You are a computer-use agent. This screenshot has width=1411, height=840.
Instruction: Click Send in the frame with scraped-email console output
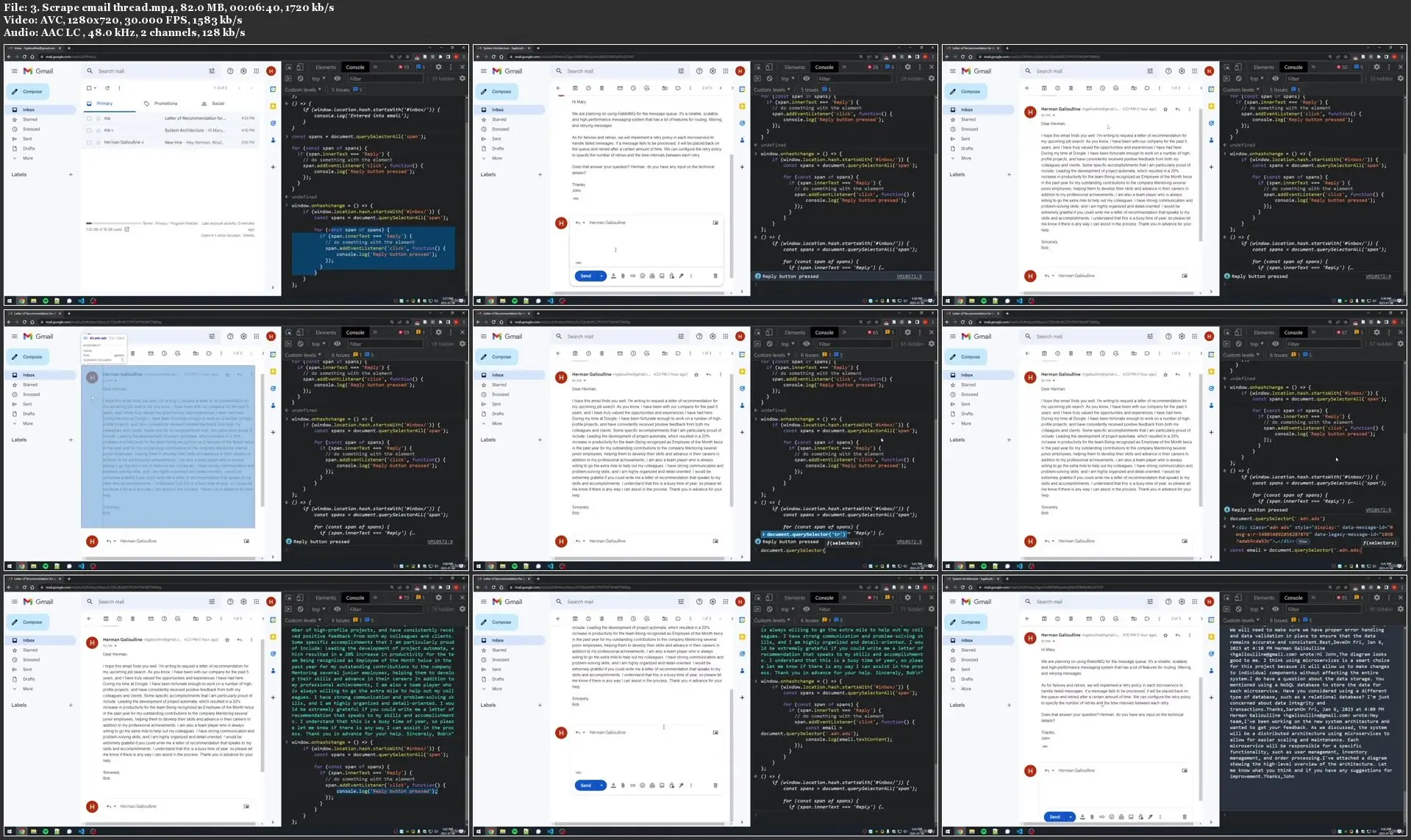point(1054,816)
